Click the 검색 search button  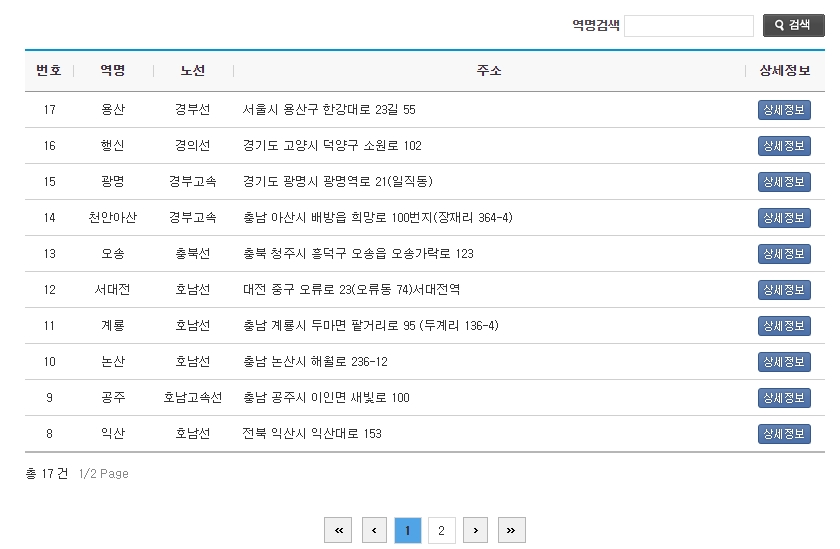pyautogui.click(x=793, y=25)
